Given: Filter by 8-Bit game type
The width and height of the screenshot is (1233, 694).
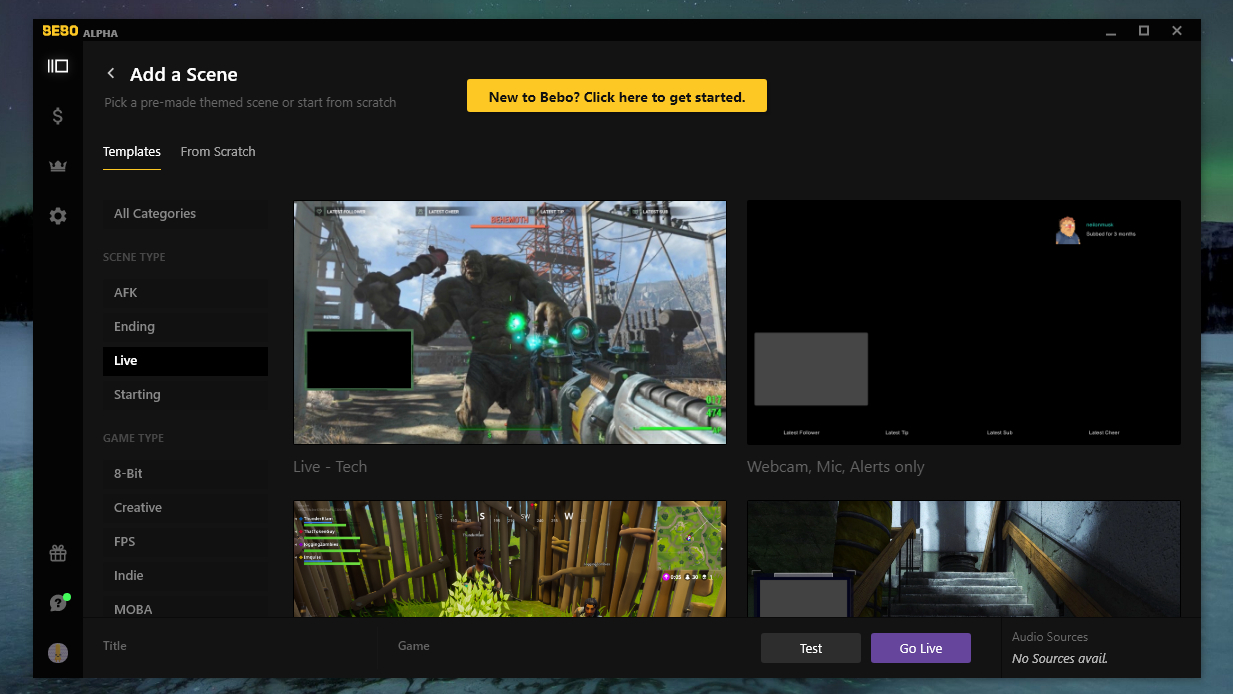Looking at the screenshot, I should tap(185, 474).
